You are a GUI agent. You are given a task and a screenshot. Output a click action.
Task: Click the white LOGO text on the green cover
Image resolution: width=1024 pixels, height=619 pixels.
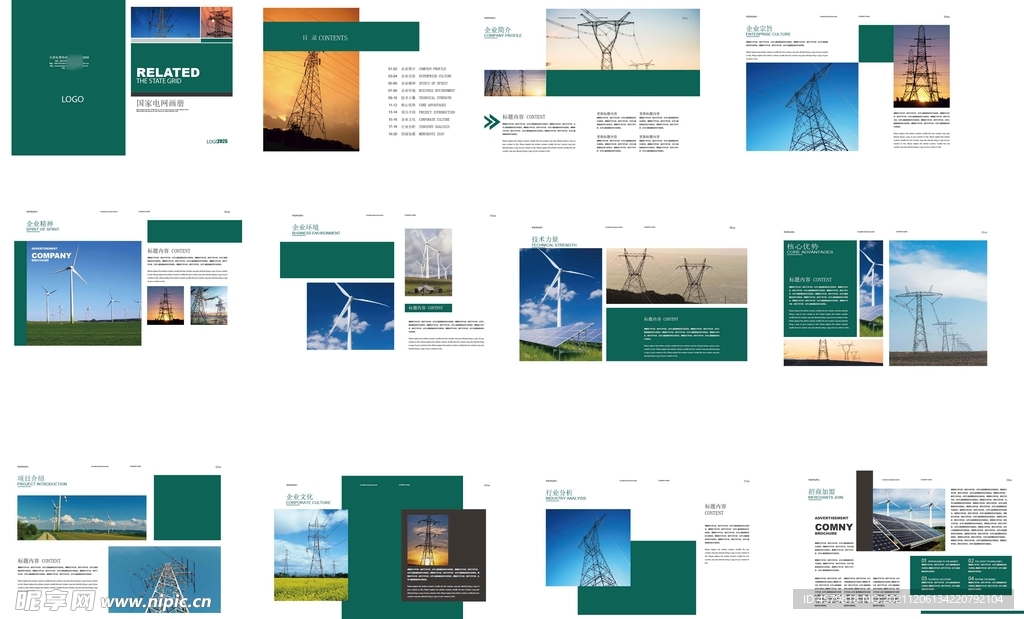tap(72, 99)
